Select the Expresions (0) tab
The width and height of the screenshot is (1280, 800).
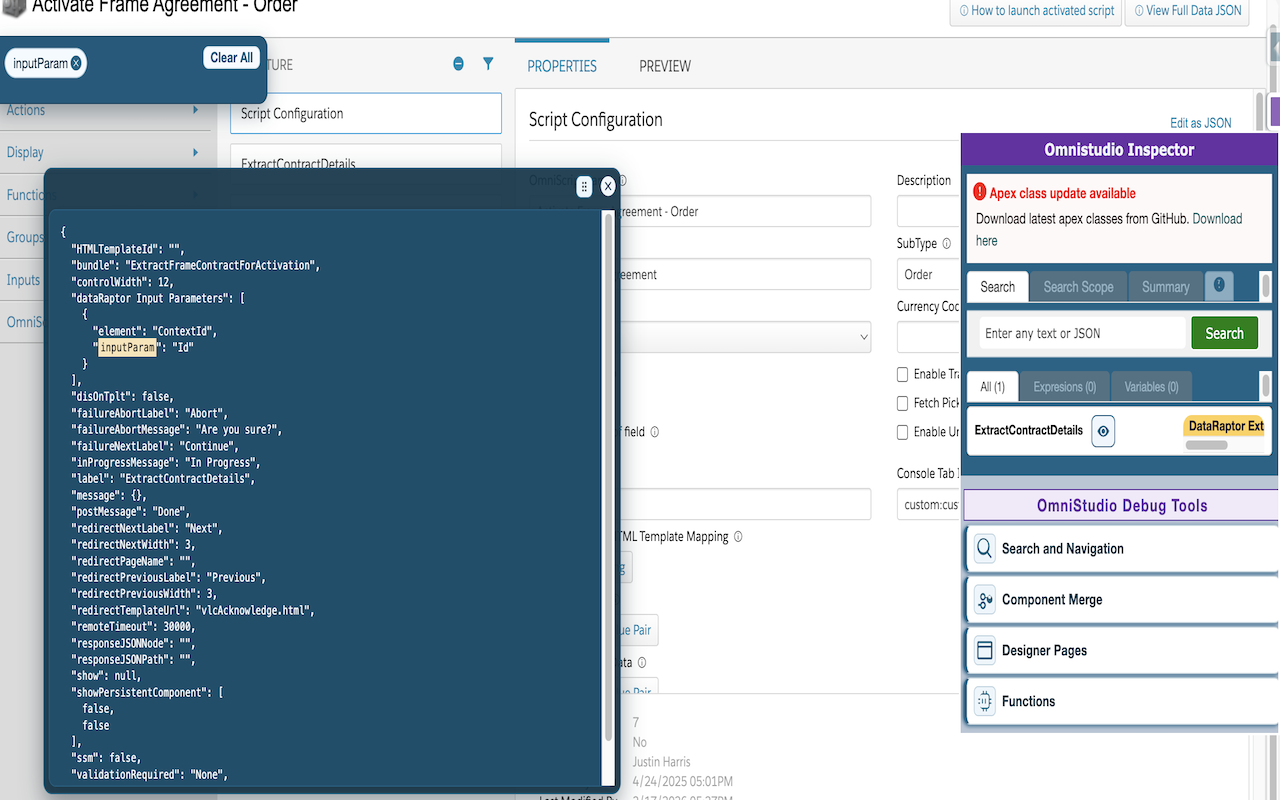point(1064,387)
